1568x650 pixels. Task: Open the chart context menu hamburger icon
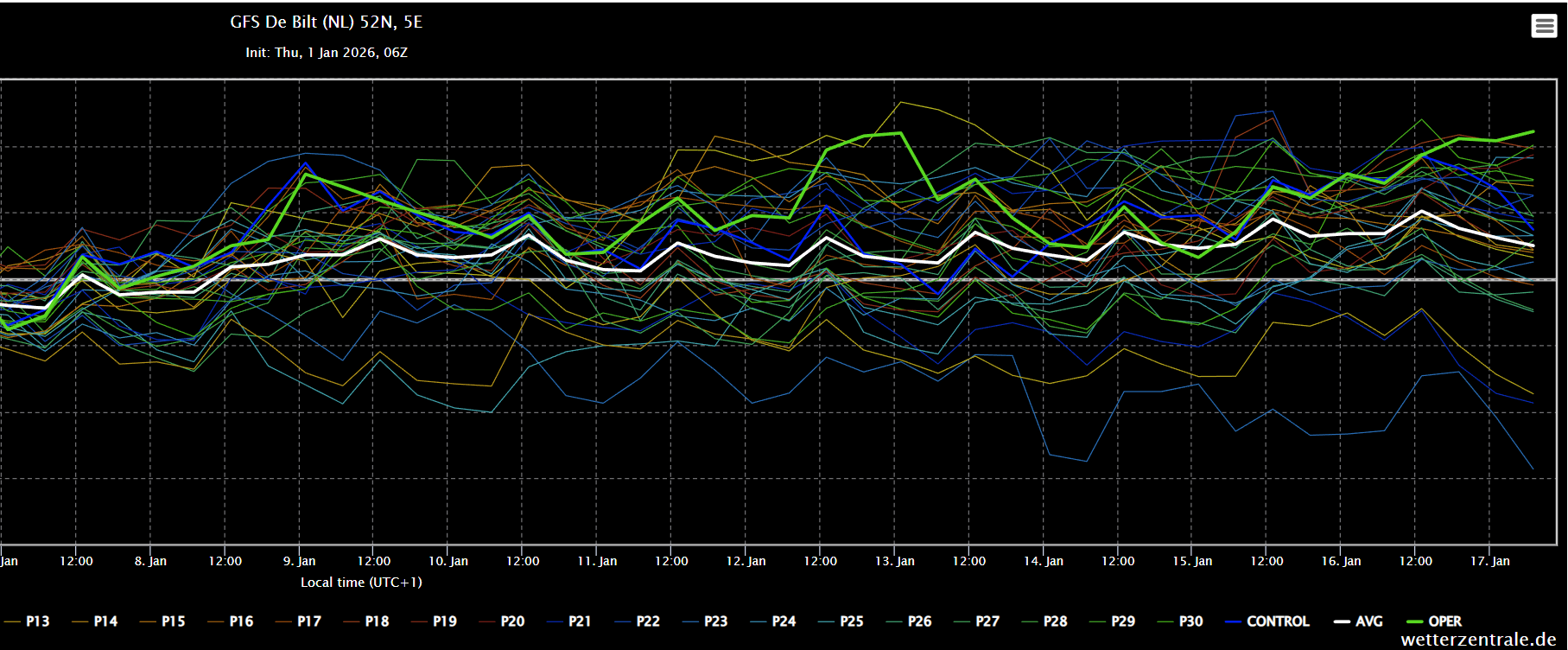click(x=1544, y=26)
